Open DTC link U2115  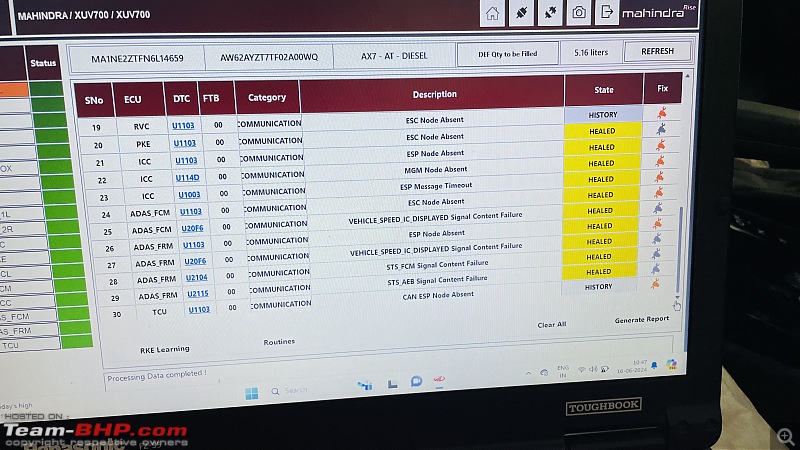(x=197, y=294)
